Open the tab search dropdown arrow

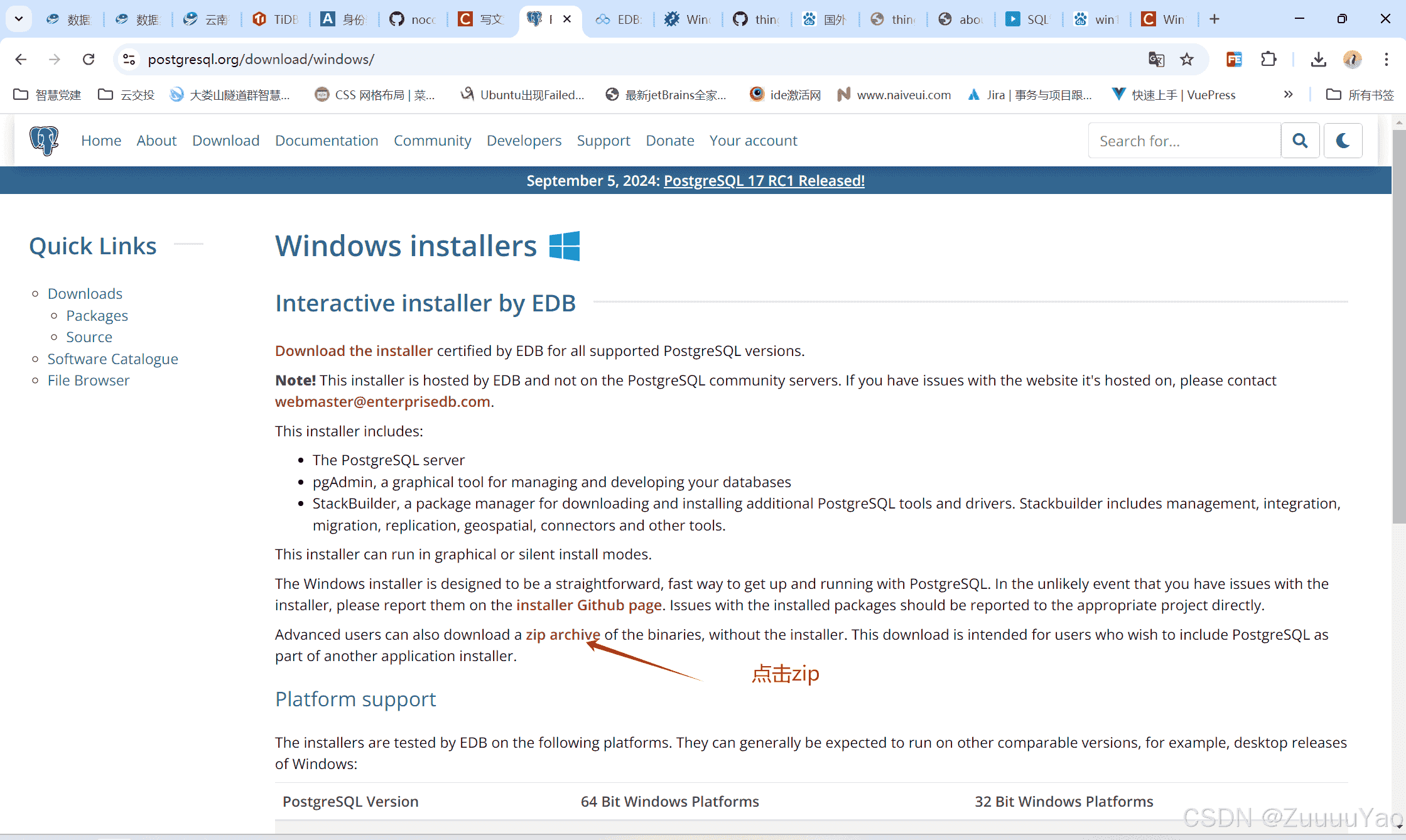[x=19, y=19]
